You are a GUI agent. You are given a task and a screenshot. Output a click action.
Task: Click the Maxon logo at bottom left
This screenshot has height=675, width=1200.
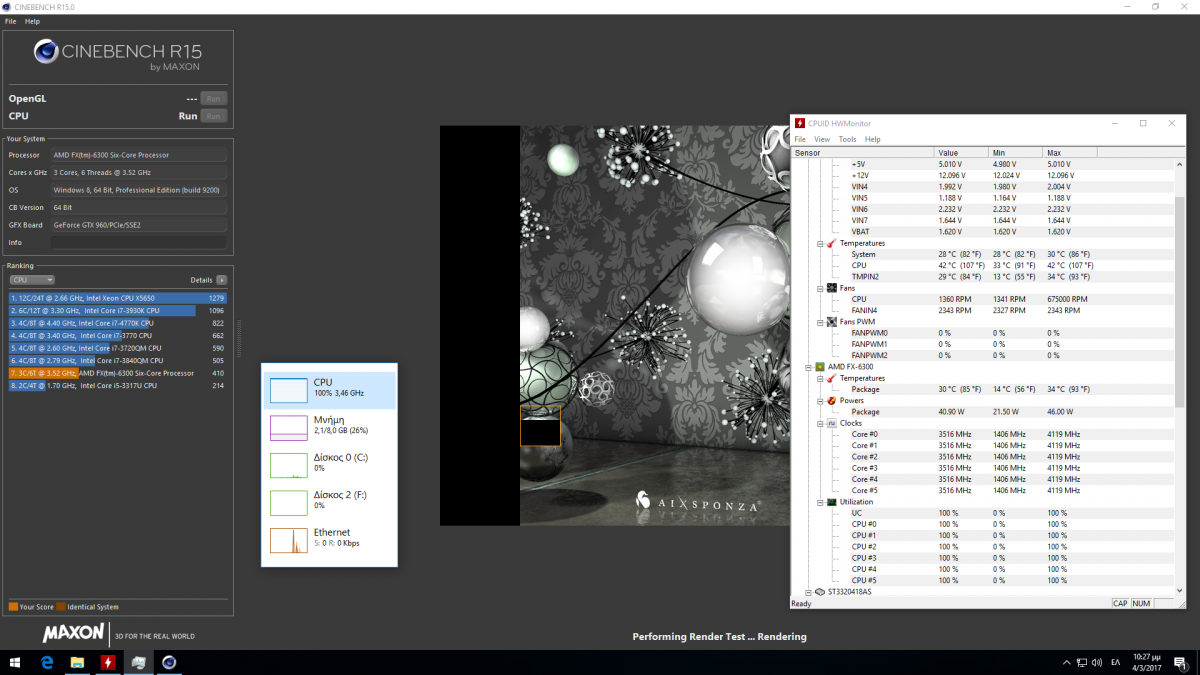click(73, 633)
